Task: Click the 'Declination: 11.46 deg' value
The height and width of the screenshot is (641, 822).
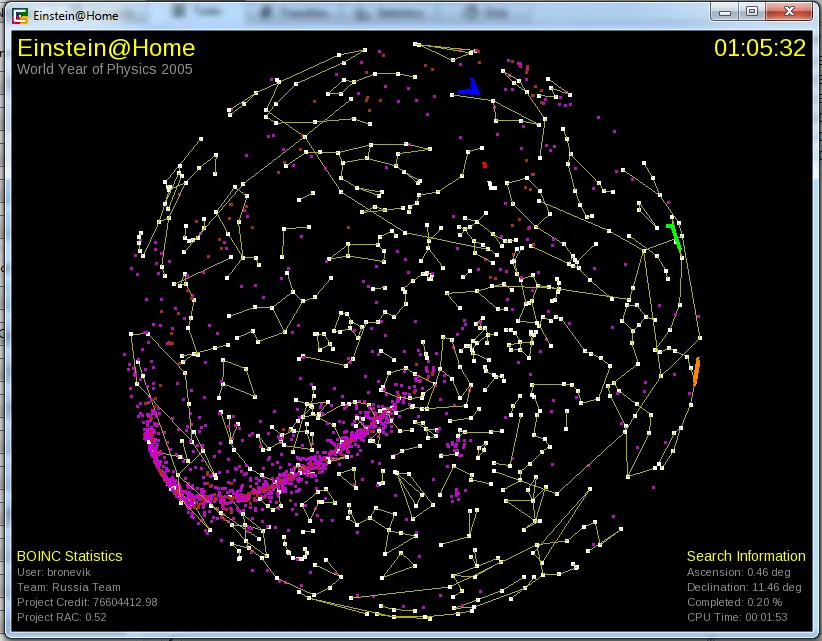Action: (744, 587)
